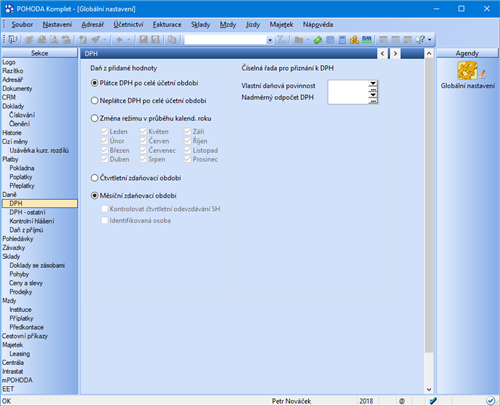
Task: Click the help cursor question-mark icon
Action: [420, 40]
